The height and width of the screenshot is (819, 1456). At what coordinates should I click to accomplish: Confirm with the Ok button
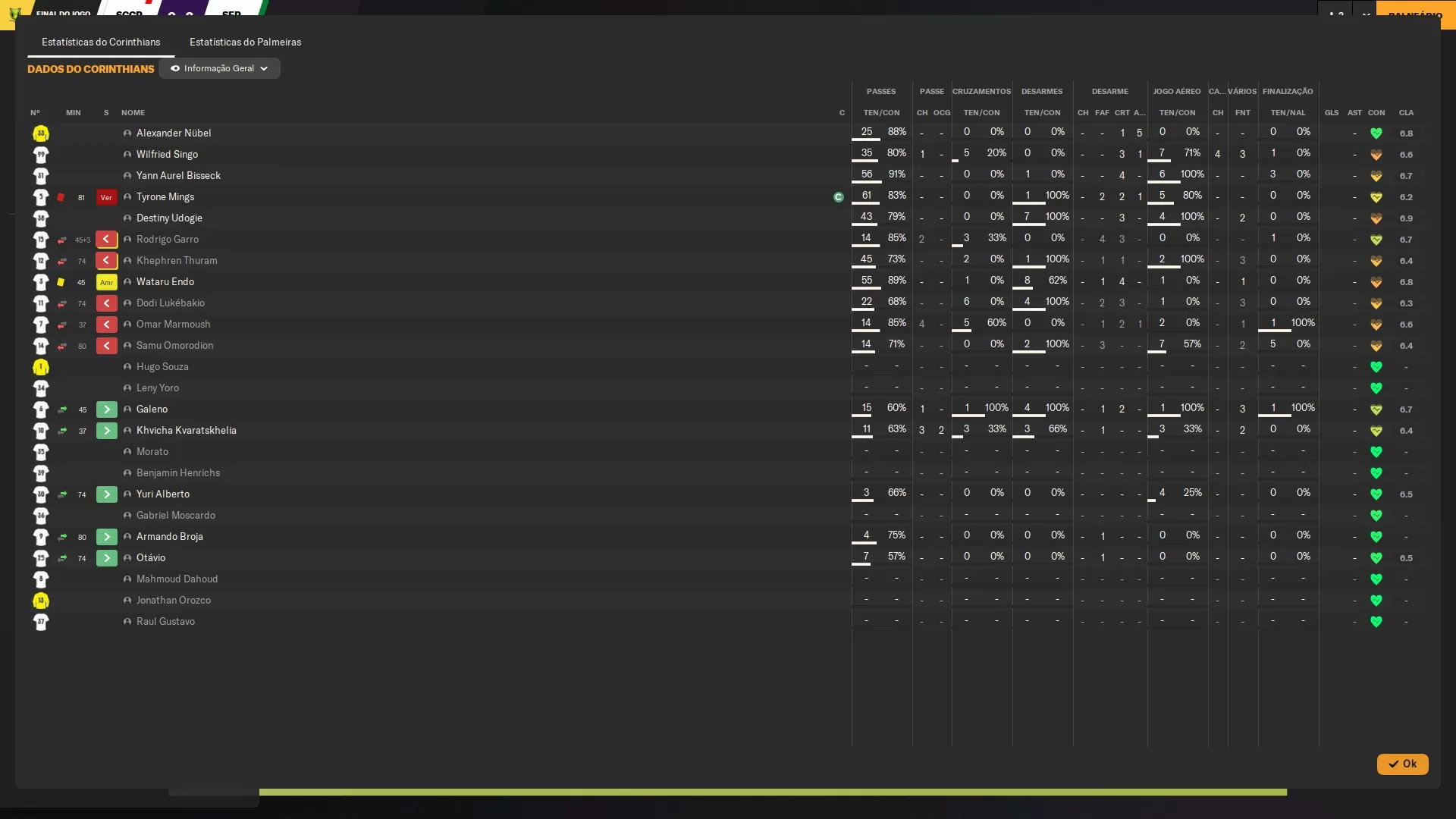(1402, 764)
